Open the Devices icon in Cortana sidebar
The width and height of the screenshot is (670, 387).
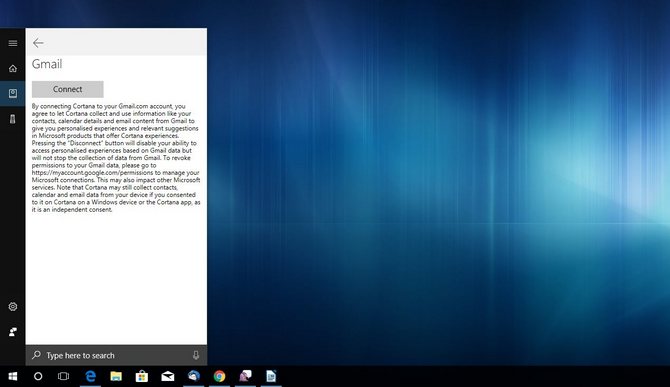tap(13, 119)
